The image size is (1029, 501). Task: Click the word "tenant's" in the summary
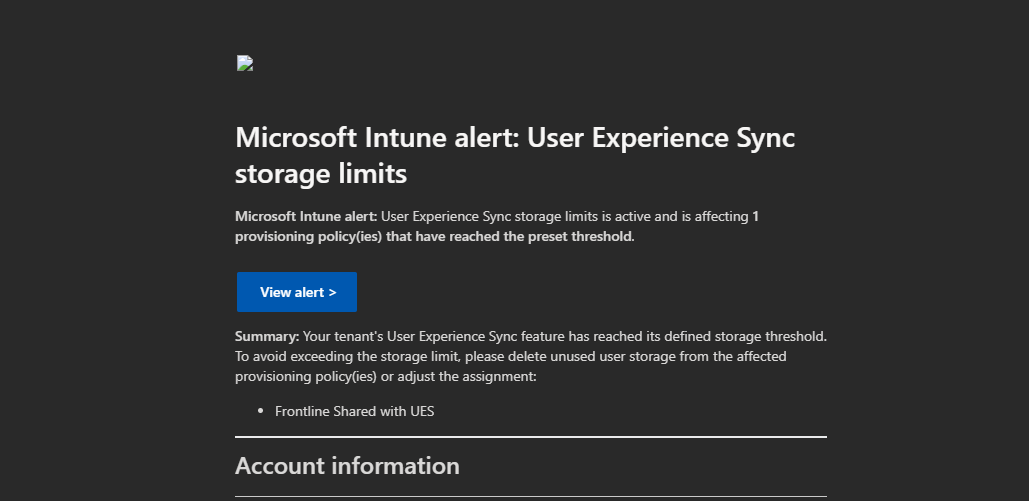pyautogui.click(x=356, y=336)
